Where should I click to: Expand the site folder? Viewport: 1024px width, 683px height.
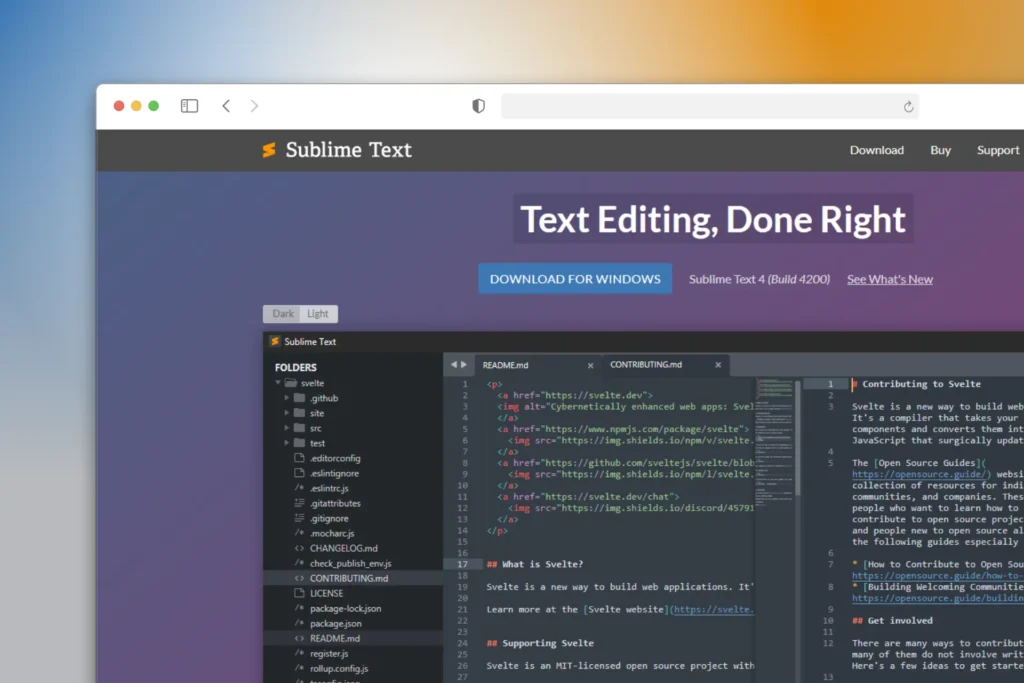tap(287, 413)
